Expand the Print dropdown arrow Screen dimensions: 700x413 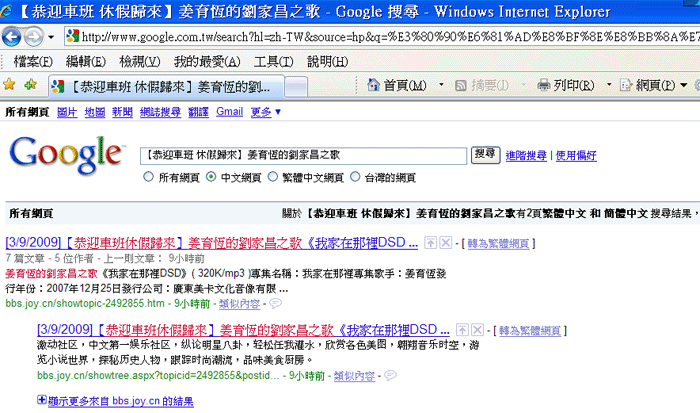pos(608,84)
